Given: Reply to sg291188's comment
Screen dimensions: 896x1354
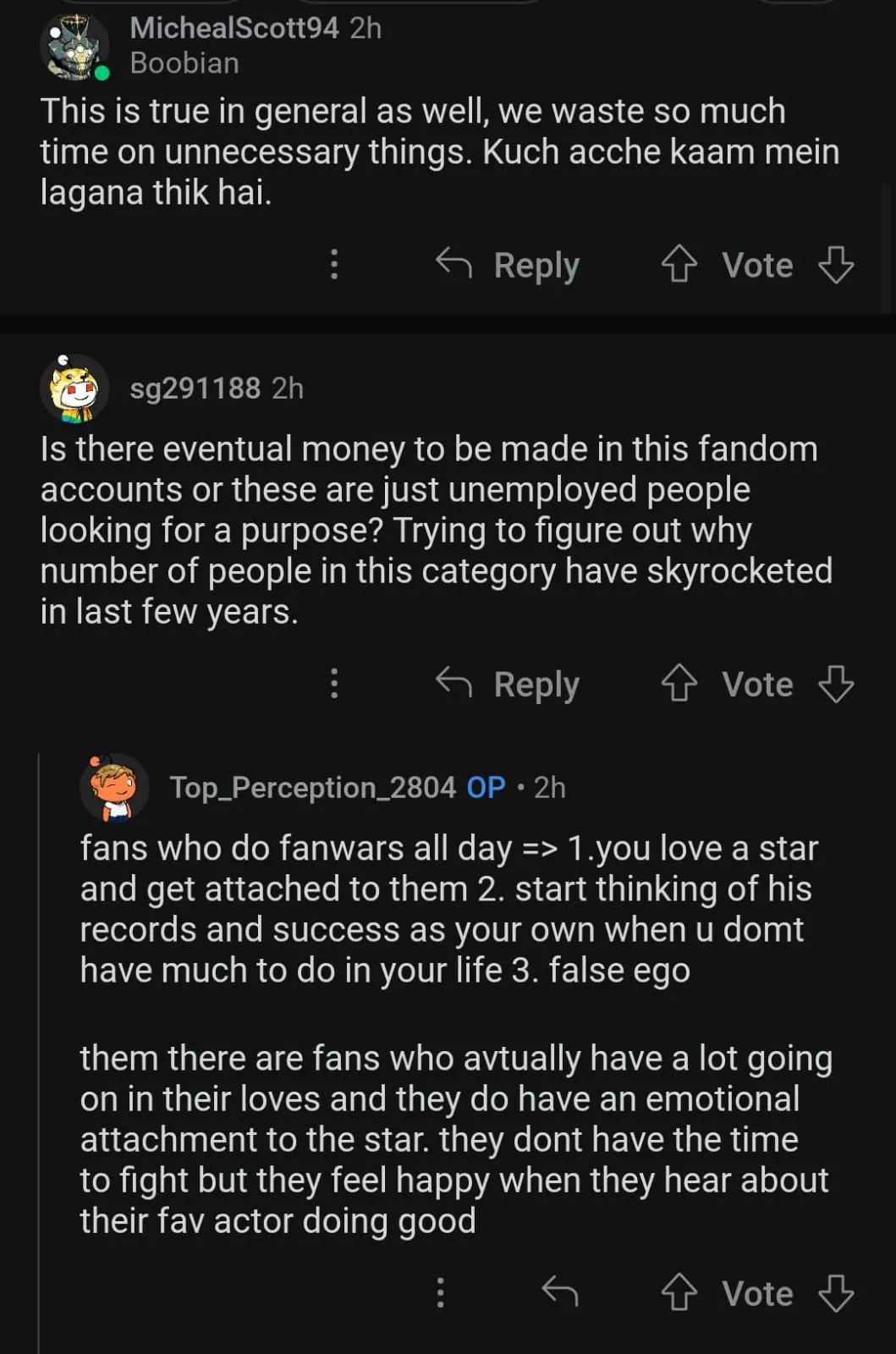Looking at the screenshot, I should pyautogui.click(x=508, y=683).
